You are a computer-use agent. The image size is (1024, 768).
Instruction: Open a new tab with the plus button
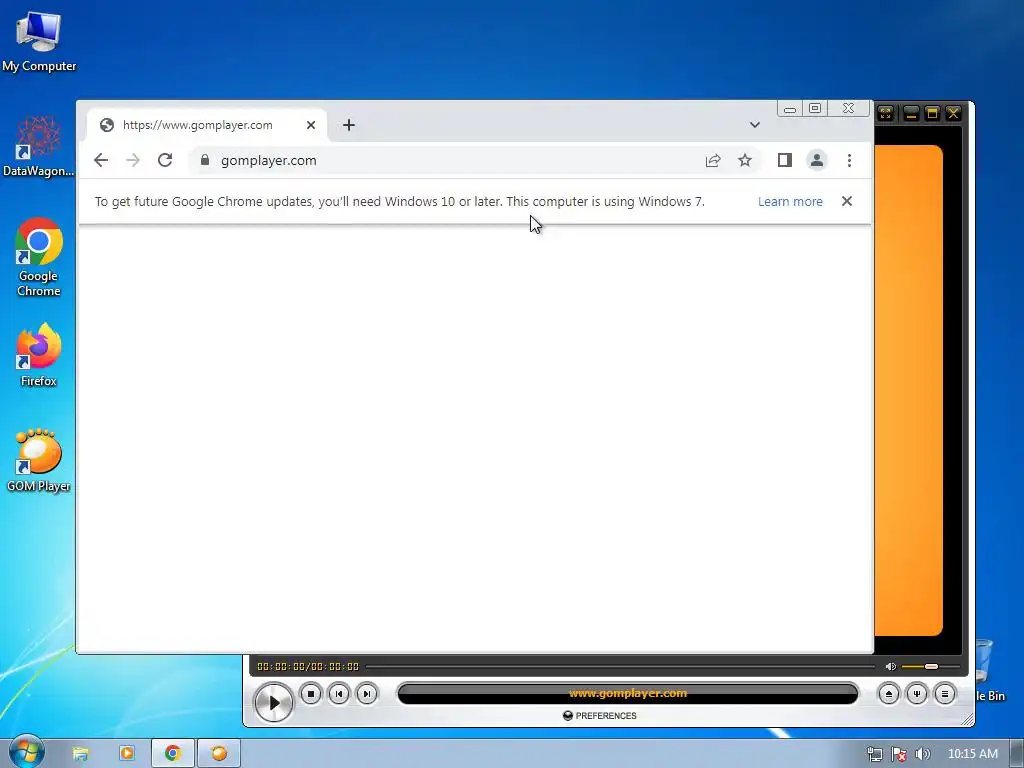[x=349, y=125]
